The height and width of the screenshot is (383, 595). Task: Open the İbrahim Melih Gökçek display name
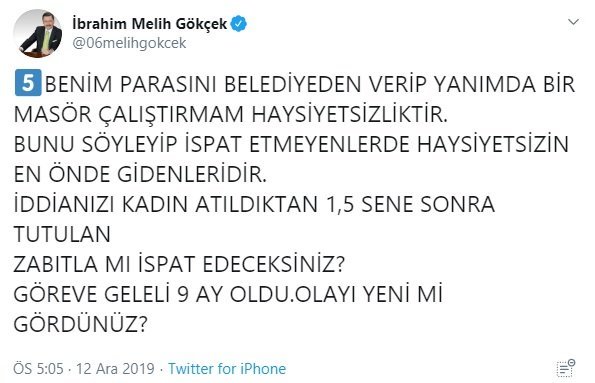[150, 24]
